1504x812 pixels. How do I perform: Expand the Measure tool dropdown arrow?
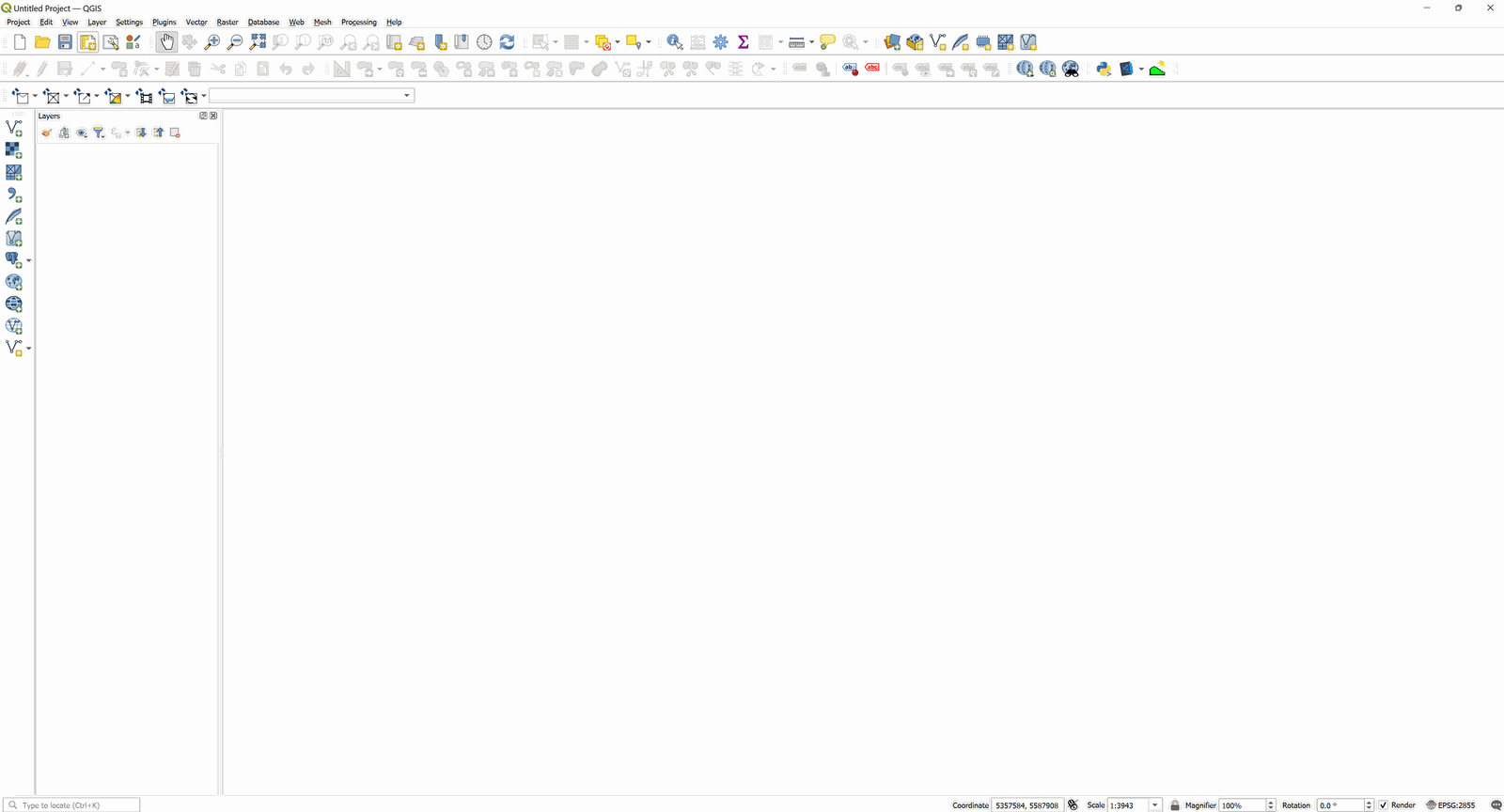point(811,42)
